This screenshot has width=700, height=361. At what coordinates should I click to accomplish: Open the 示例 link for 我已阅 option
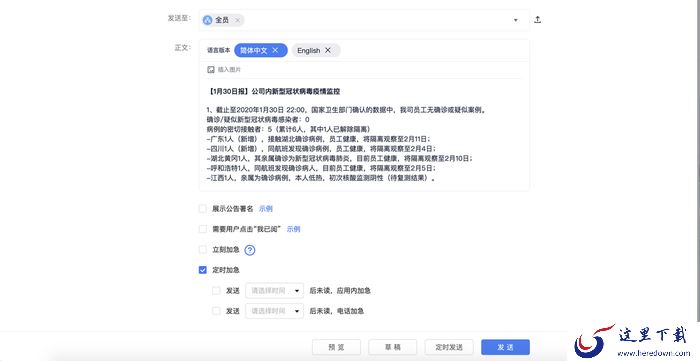293,229
